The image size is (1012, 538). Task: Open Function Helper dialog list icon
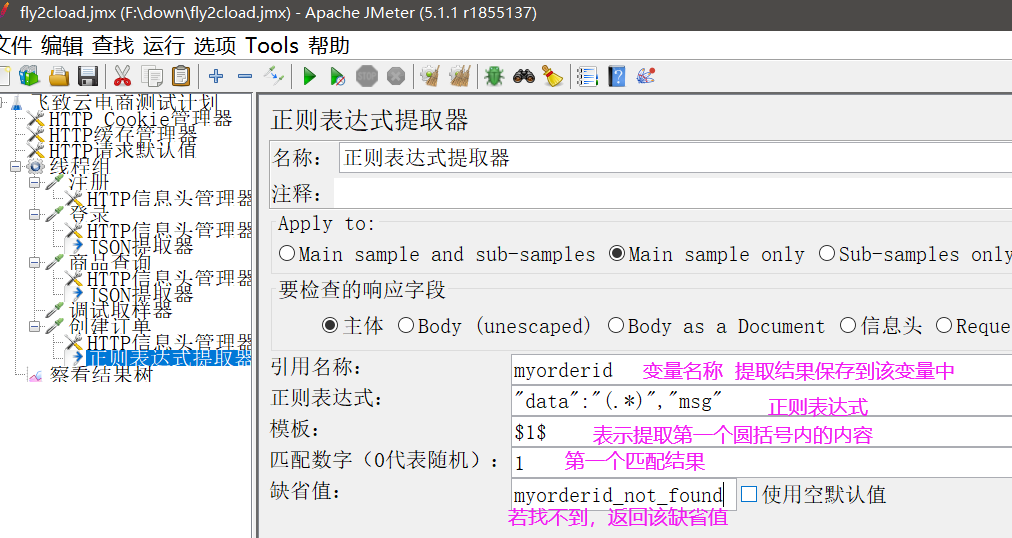point(587,76)
